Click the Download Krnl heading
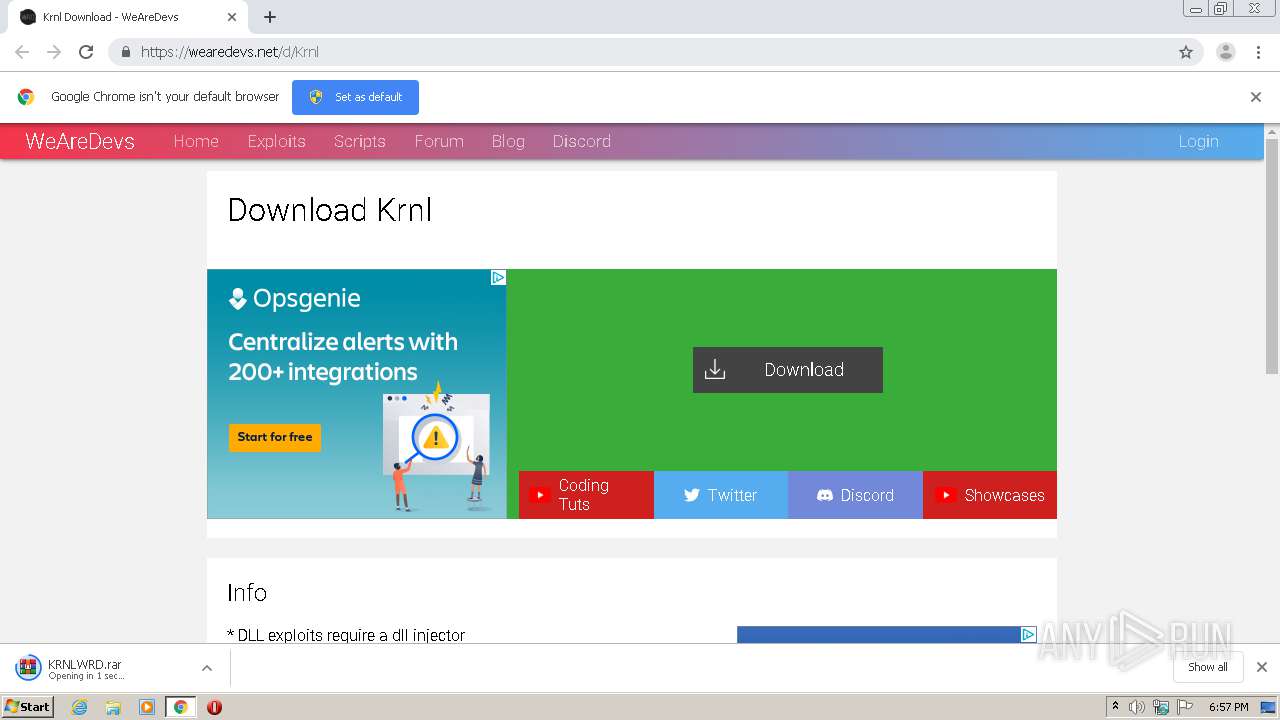The image size is (1280, 720). tap(330, 210)
